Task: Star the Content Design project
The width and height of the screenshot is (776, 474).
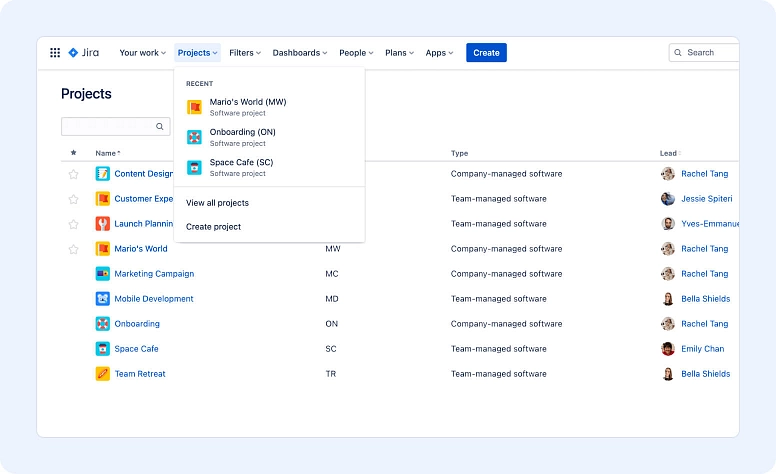Action: (x=73, y=174)
